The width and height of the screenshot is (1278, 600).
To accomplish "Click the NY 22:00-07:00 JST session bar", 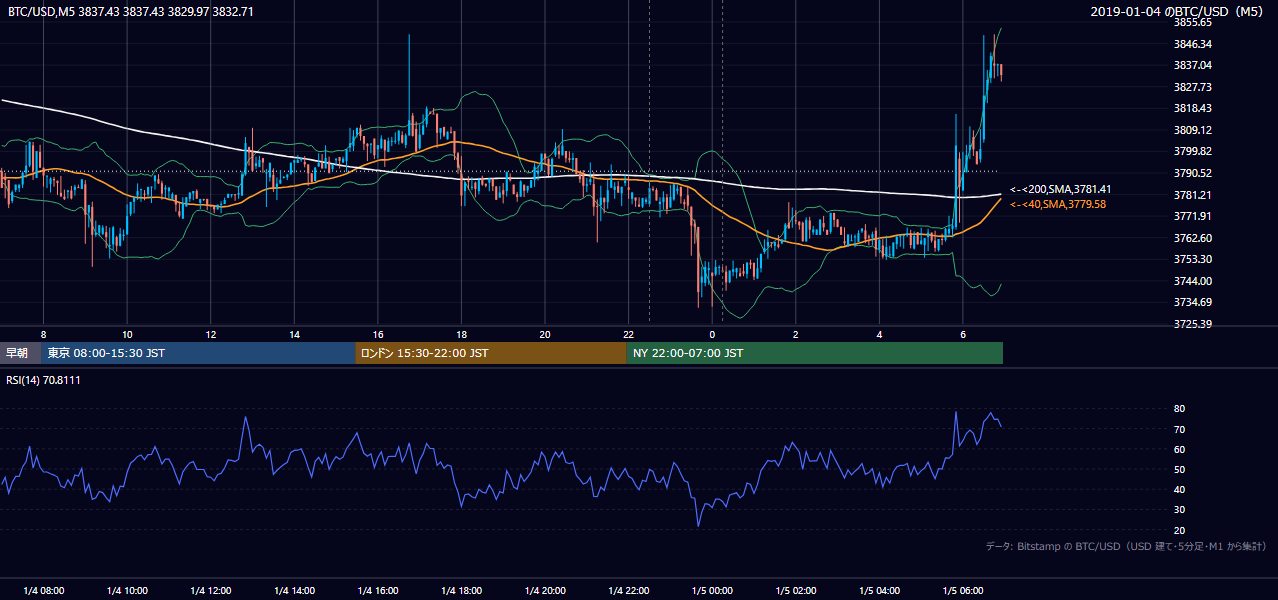I will click(x=815, y=353).
